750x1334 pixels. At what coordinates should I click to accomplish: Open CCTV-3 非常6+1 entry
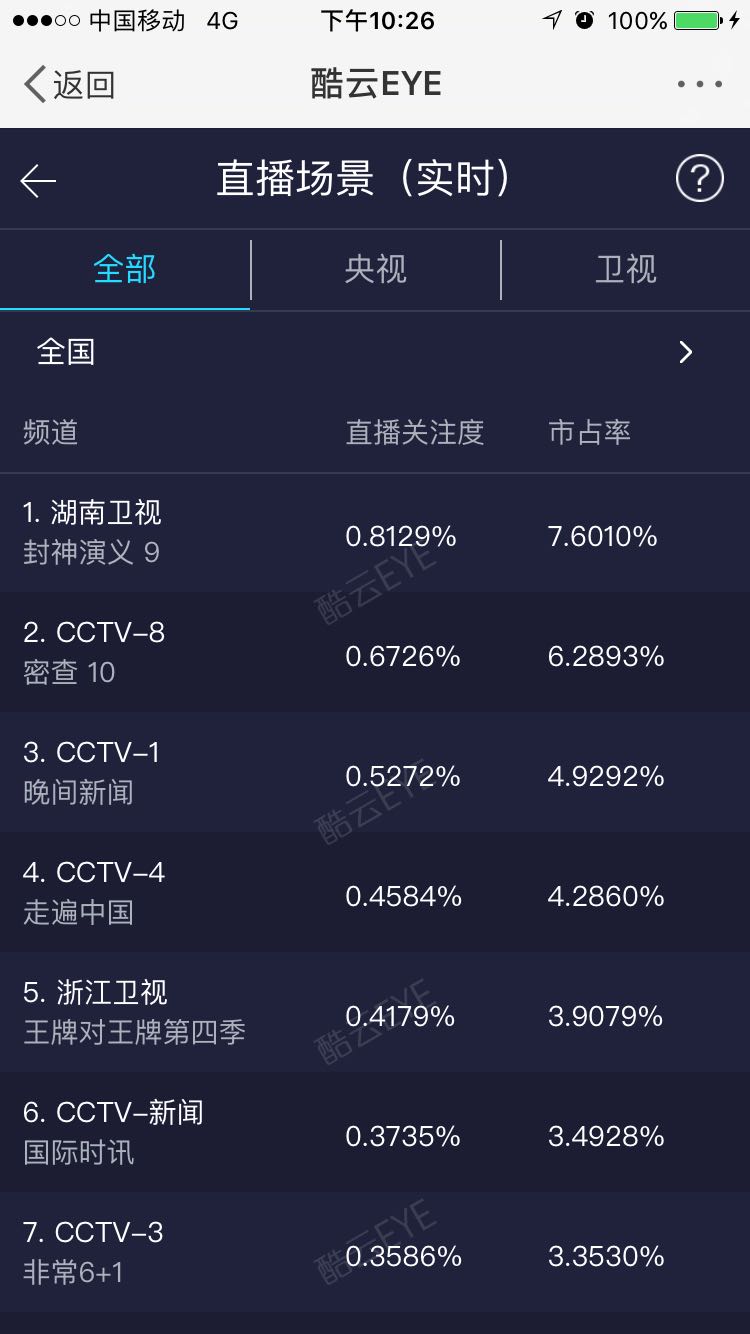375,1253
